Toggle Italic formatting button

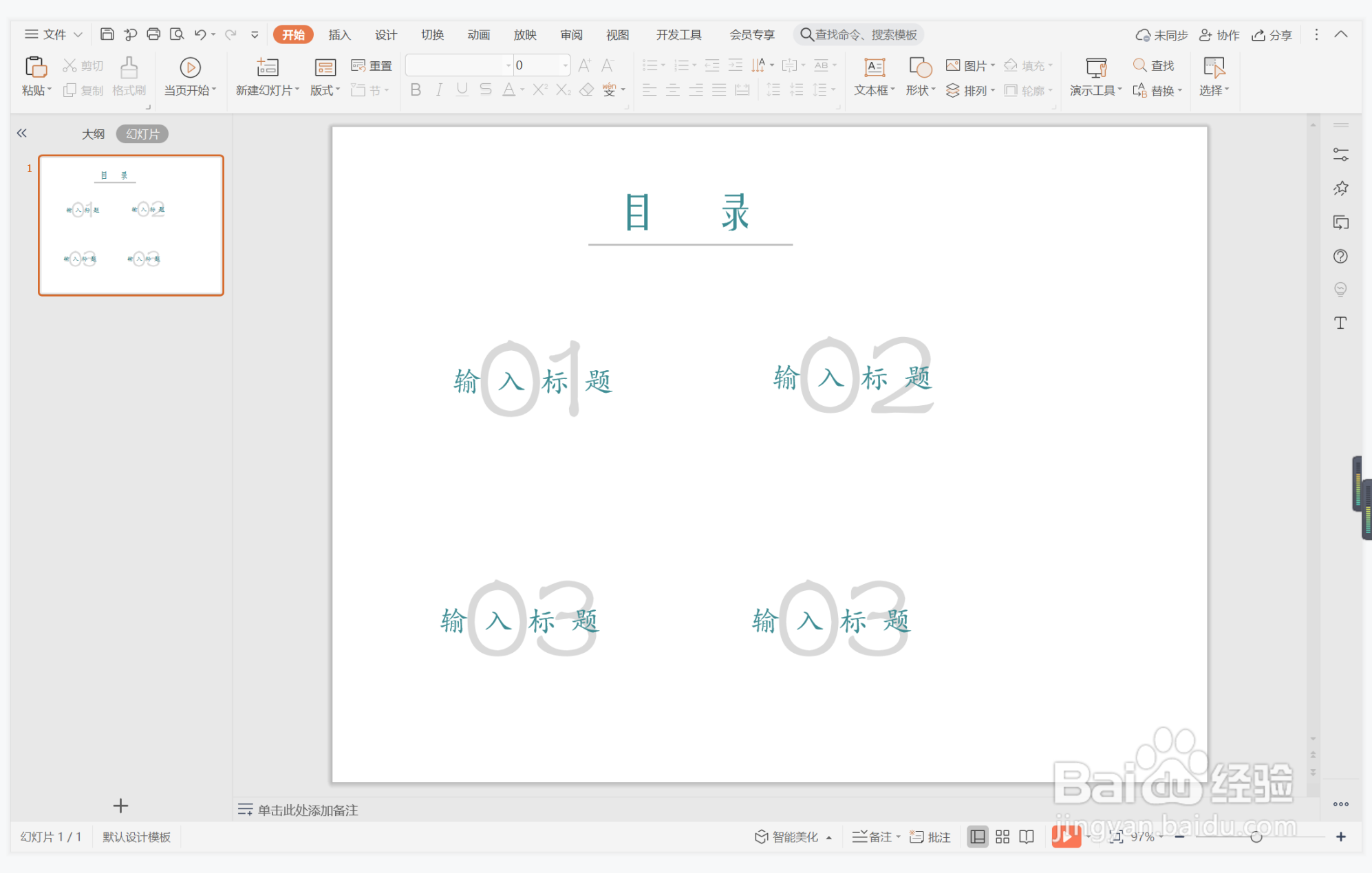439,90
